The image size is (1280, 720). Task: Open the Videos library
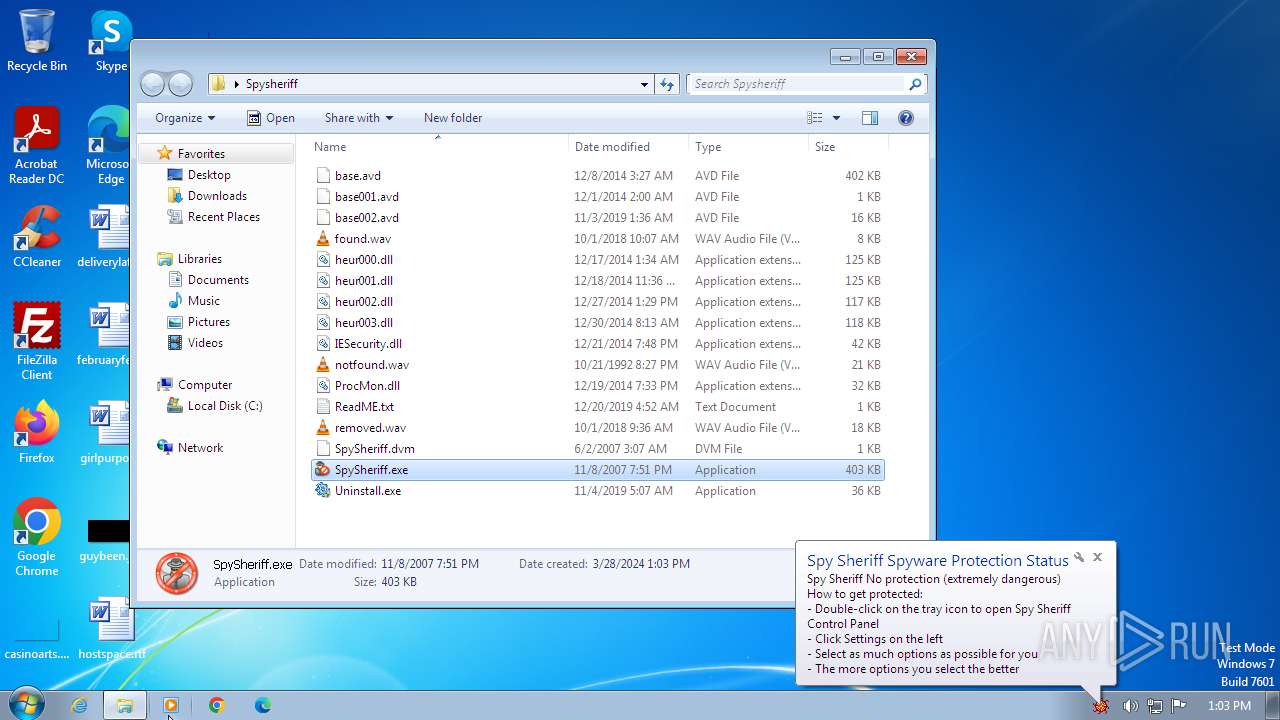pos(205,343)
